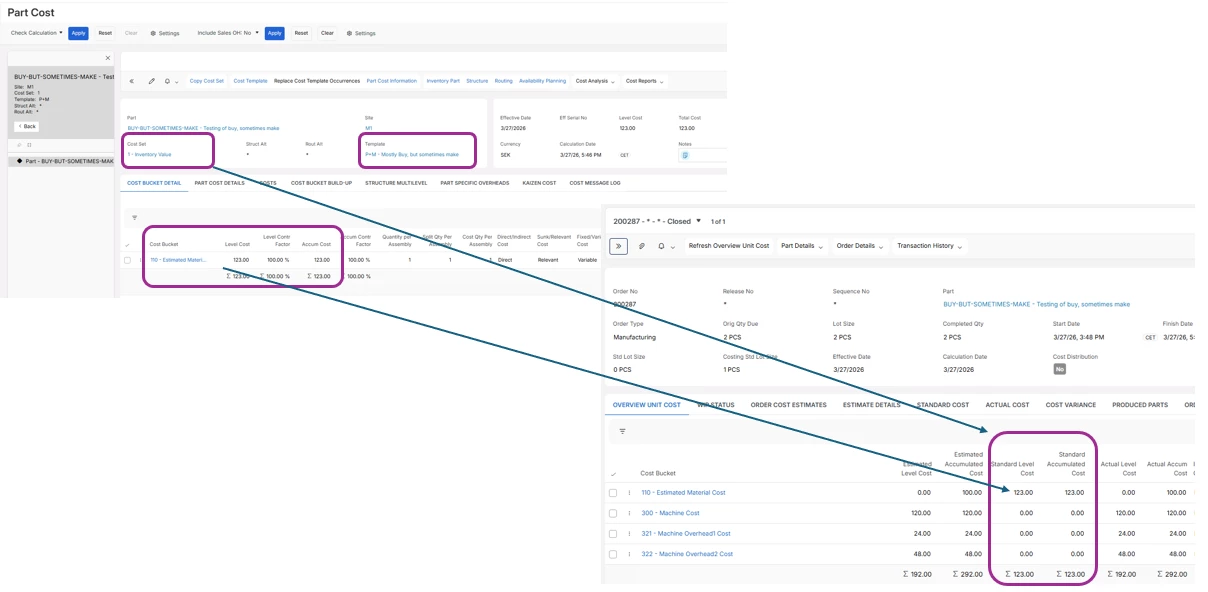
Task: Click Reset after the first Apply button
Action: coord(105,33)
